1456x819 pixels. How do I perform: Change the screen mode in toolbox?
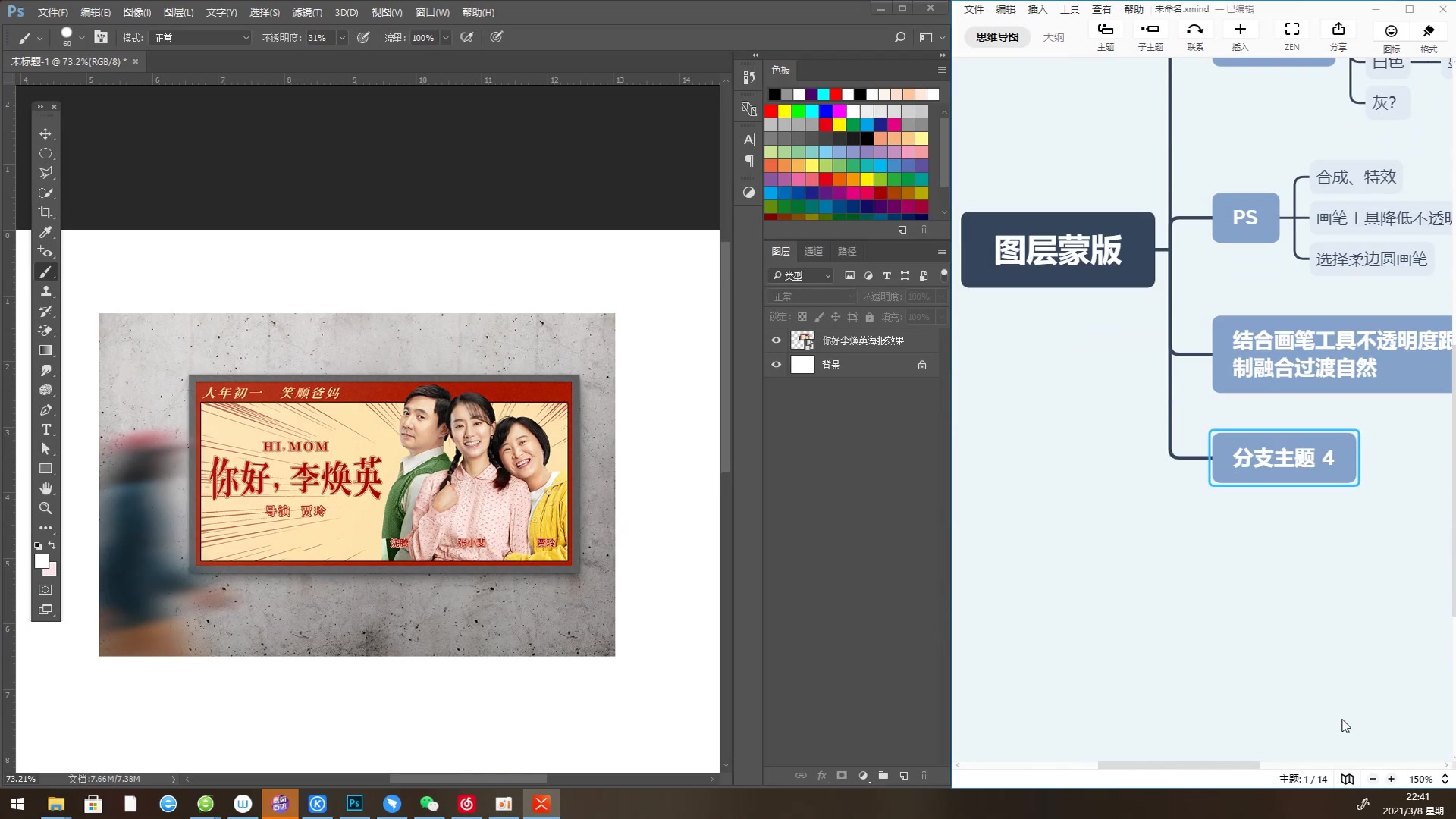coord(45,610)
